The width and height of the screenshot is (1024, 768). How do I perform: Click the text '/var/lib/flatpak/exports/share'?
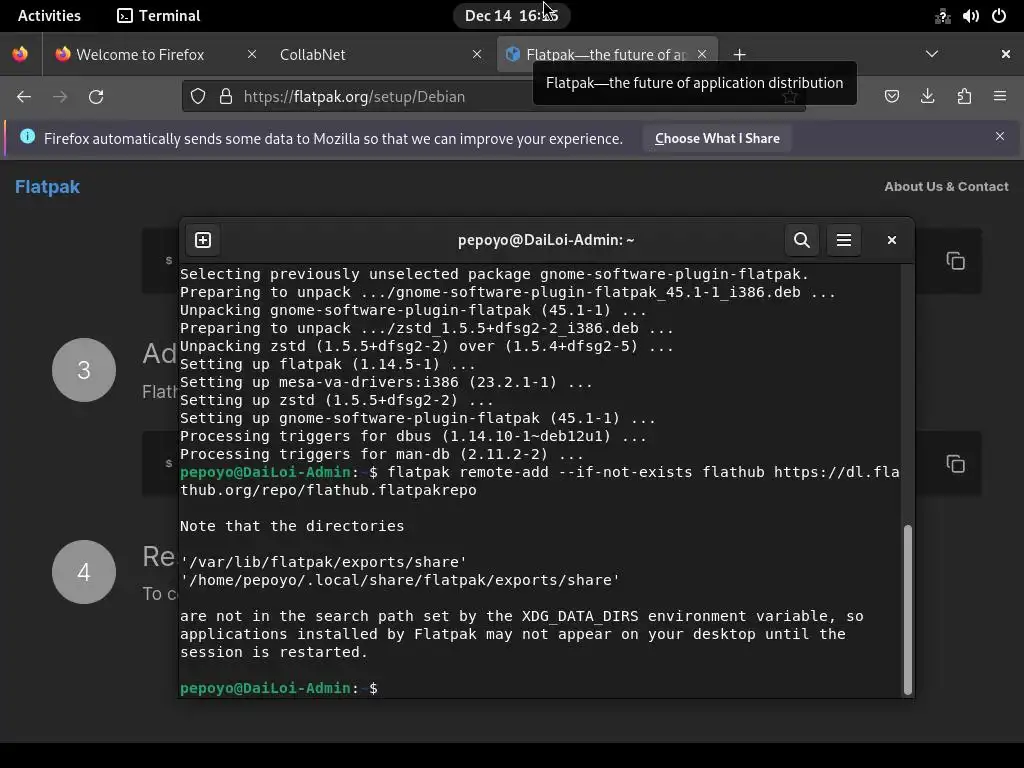pyautogui.click(x=323, y=562)
